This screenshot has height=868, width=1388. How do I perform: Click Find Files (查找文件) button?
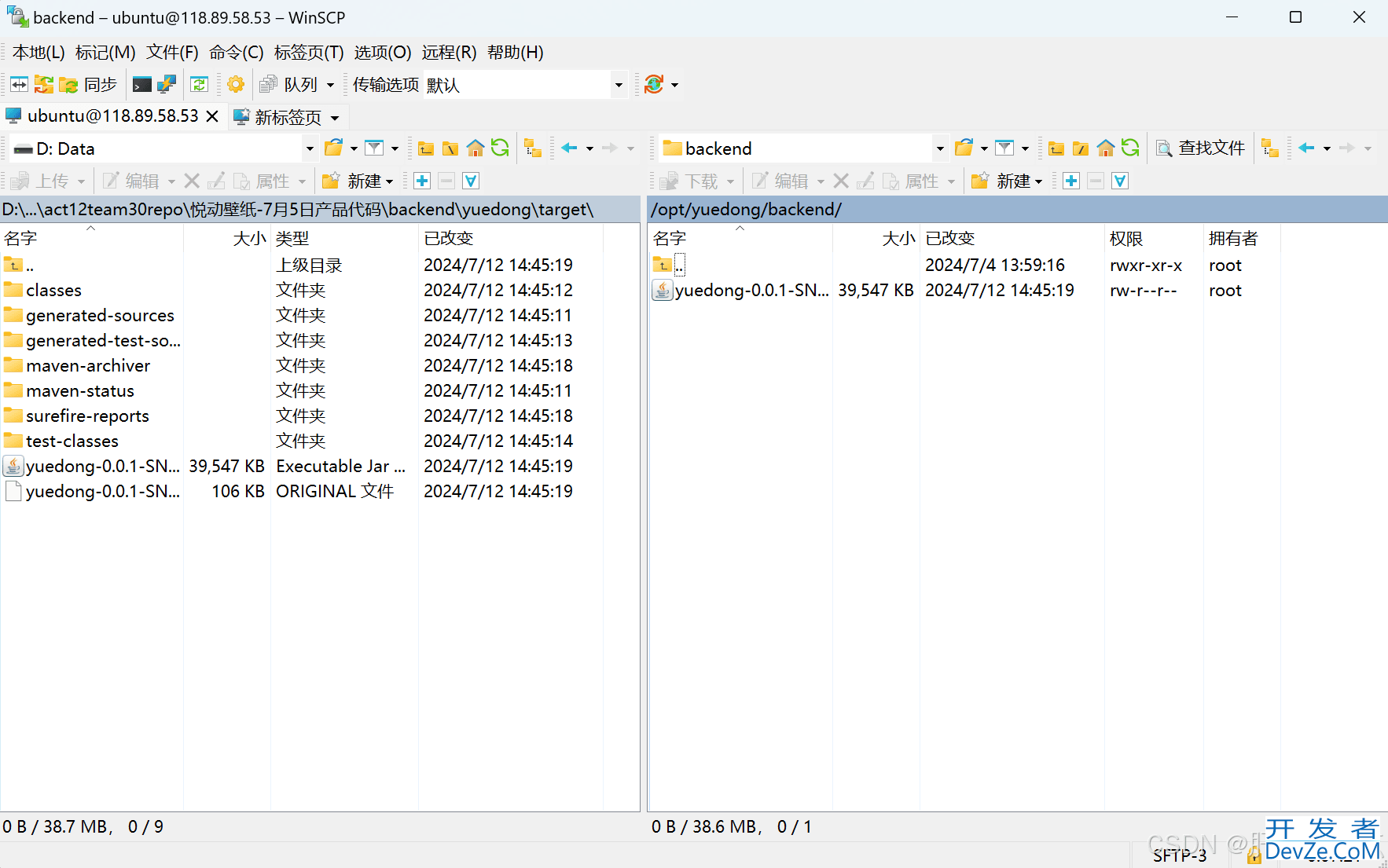tap(1200, 148)
